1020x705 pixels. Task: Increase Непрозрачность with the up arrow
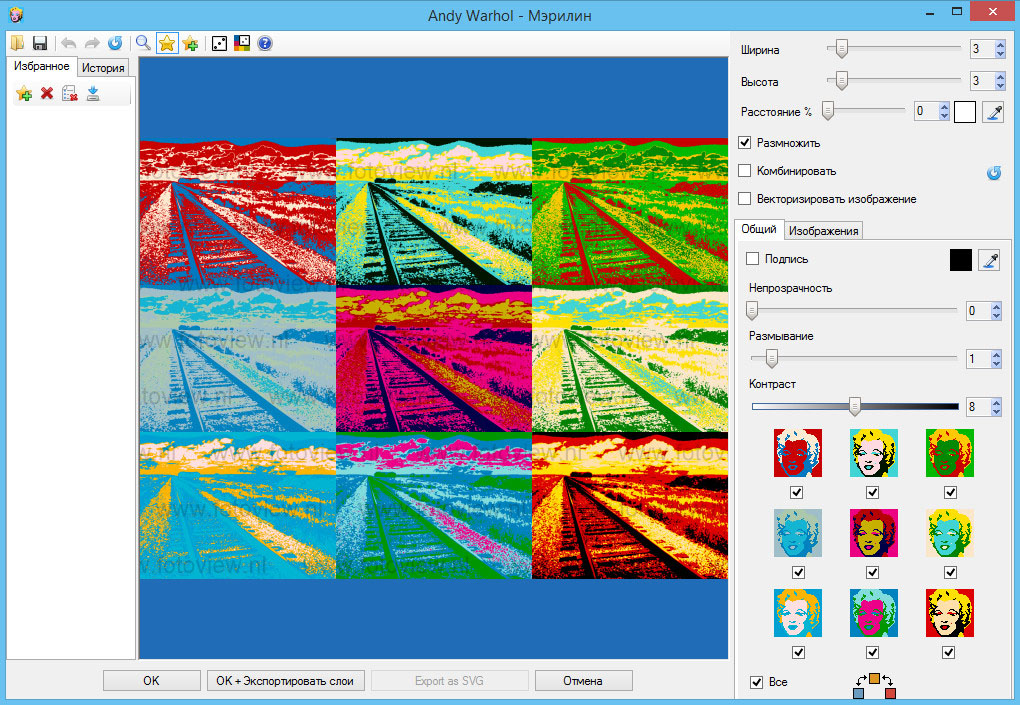(997, 306)
